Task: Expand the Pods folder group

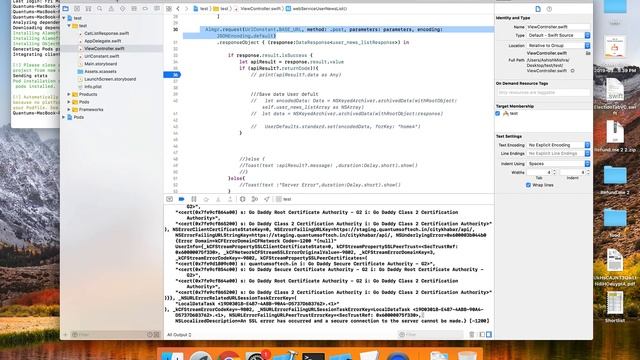Action: (69, 102)
